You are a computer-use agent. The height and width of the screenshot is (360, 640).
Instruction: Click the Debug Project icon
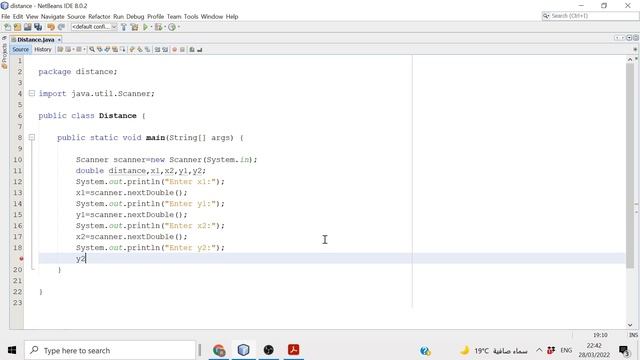coord(158,27)
